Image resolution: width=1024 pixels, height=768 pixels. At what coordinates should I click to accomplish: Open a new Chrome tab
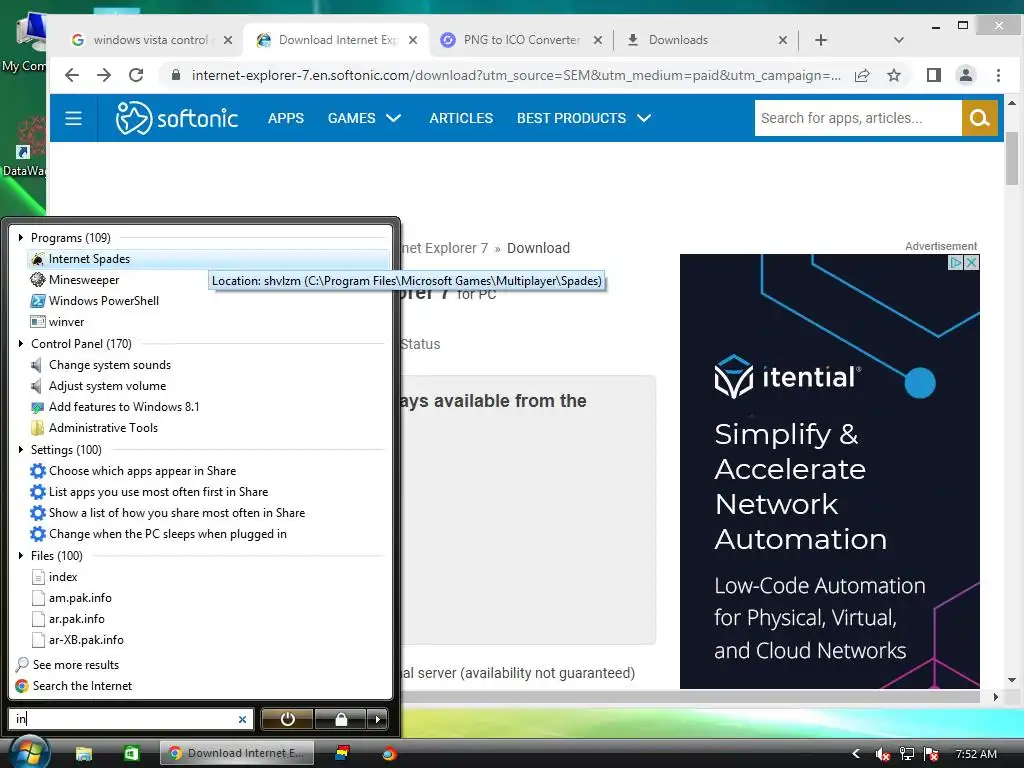tap(821, 40)
